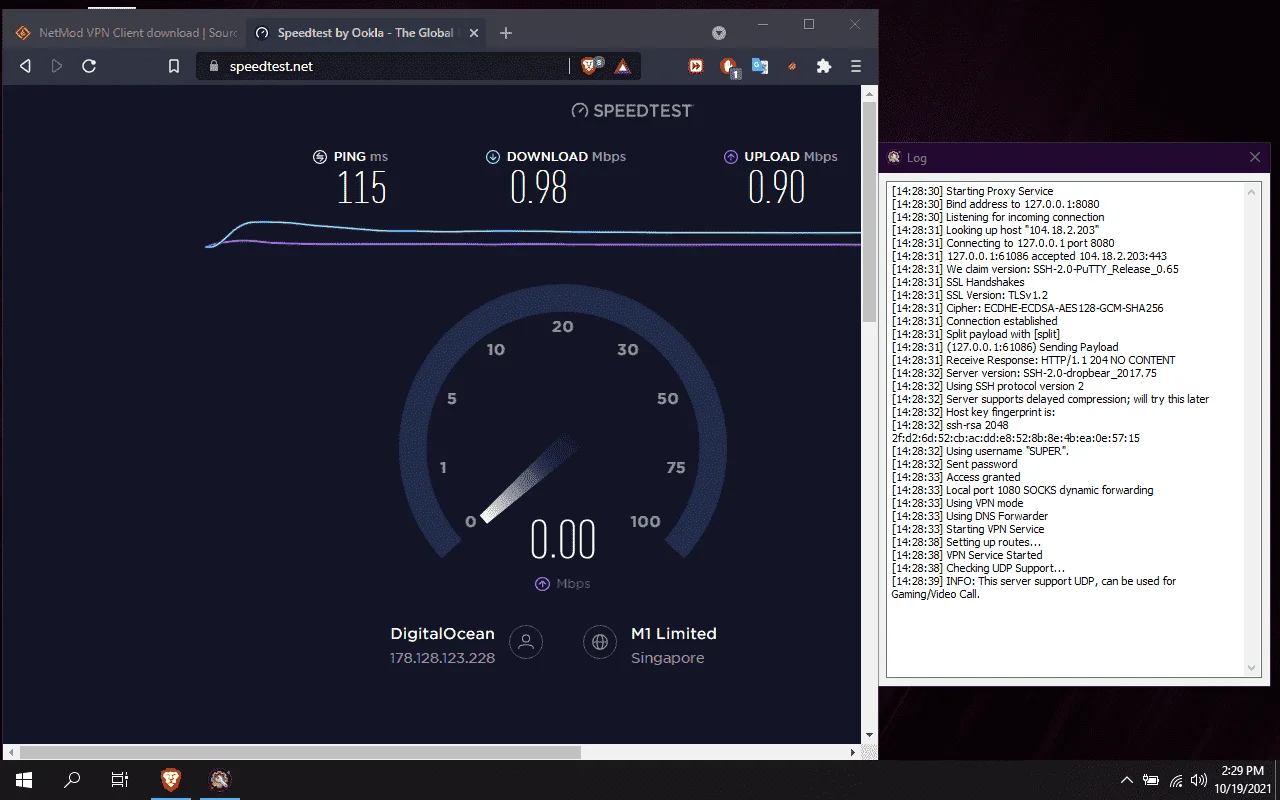
Task: Open a new browser tab
Action: tap(506, 33)
